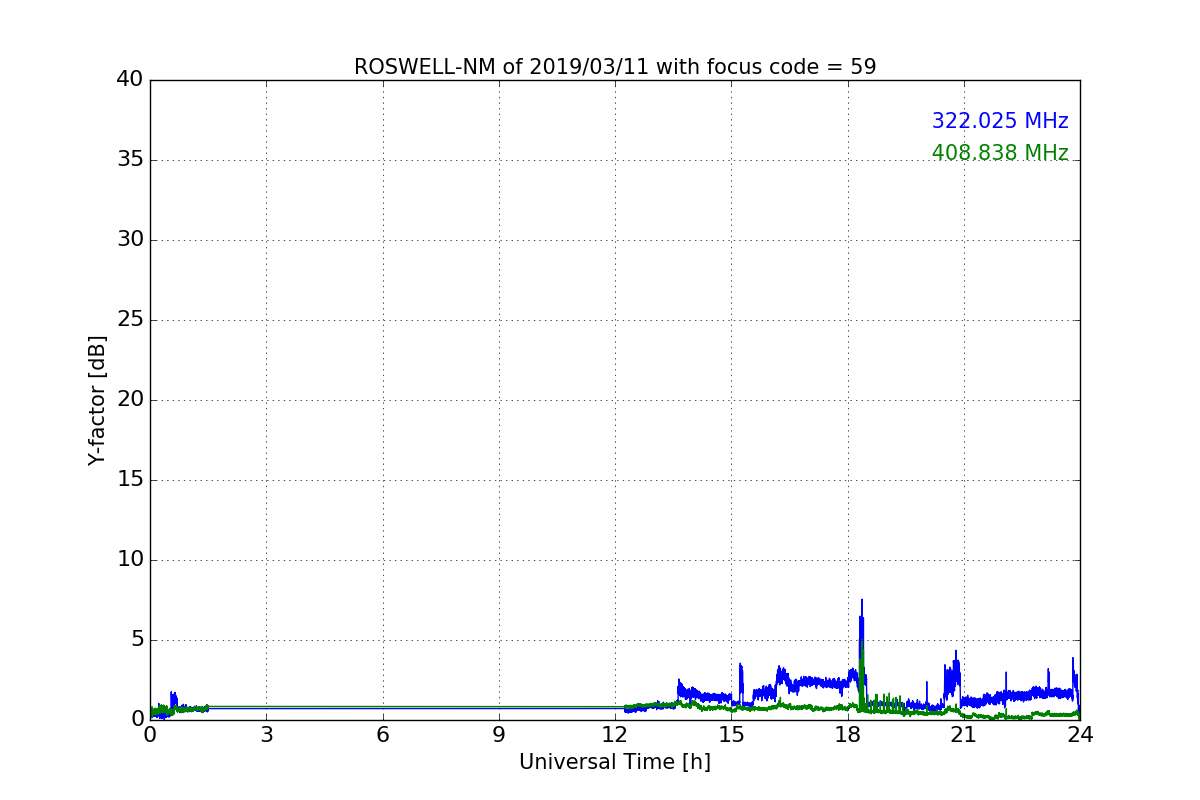Image resolution: width=1200 pixels, height=800 pixels.
Task: Click the y-axis tick label 35
Action: (x=130, y=160)
